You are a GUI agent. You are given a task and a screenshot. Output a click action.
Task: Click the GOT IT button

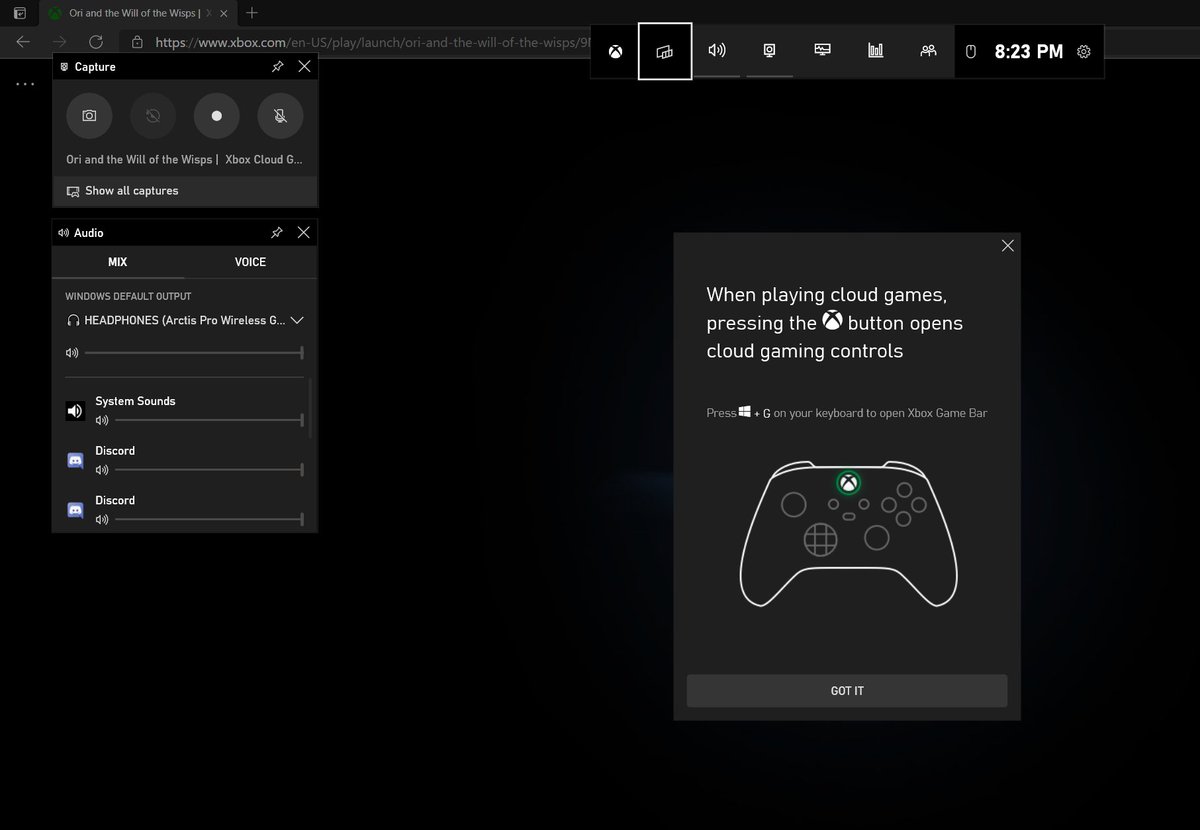tap(847, 691)
